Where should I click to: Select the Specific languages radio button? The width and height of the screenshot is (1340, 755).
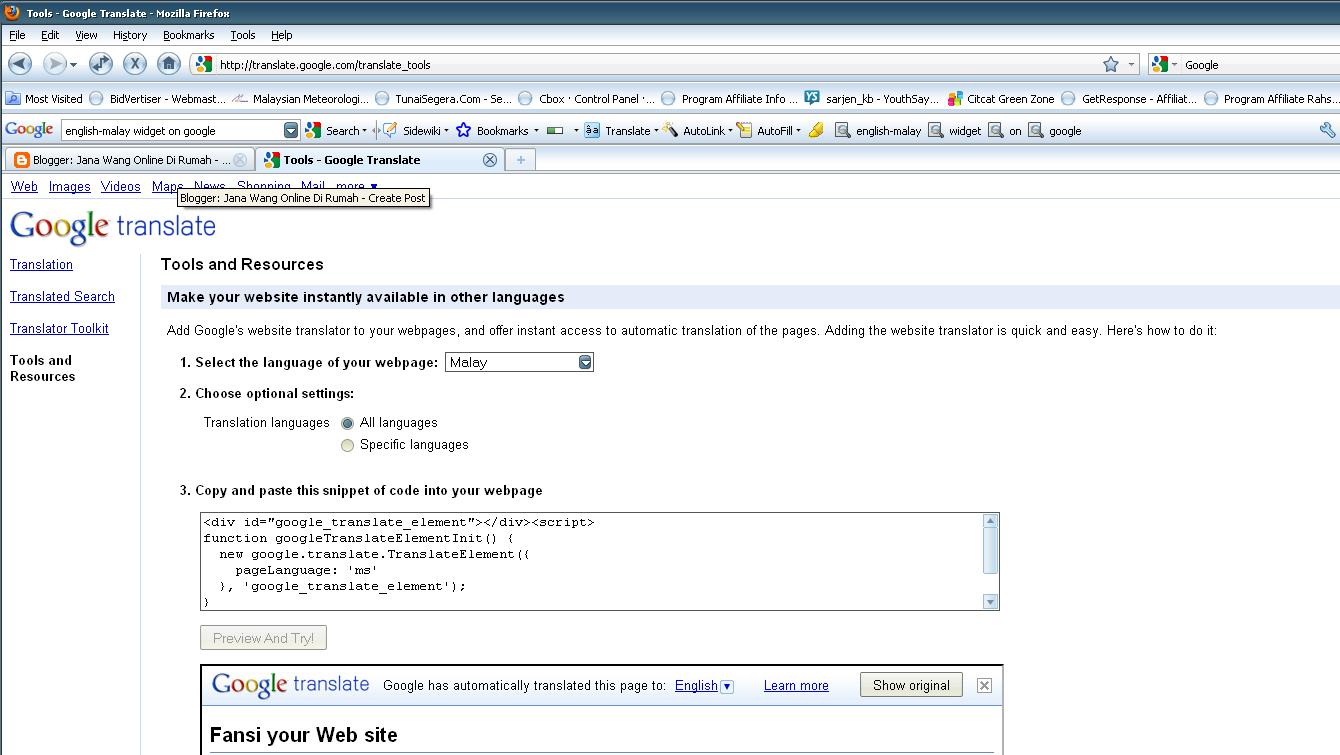[347, 445]
